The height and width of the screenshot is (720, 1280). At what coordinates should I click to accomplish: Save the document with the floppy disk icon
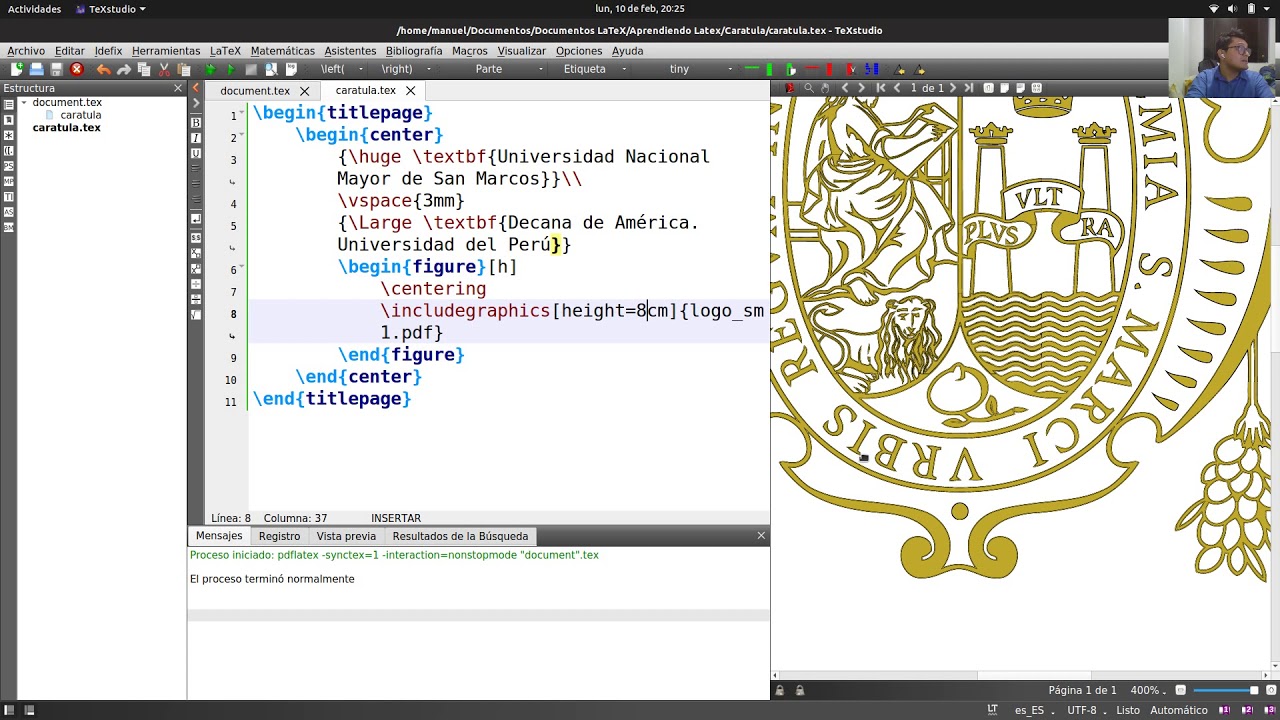tap(56, 69)
